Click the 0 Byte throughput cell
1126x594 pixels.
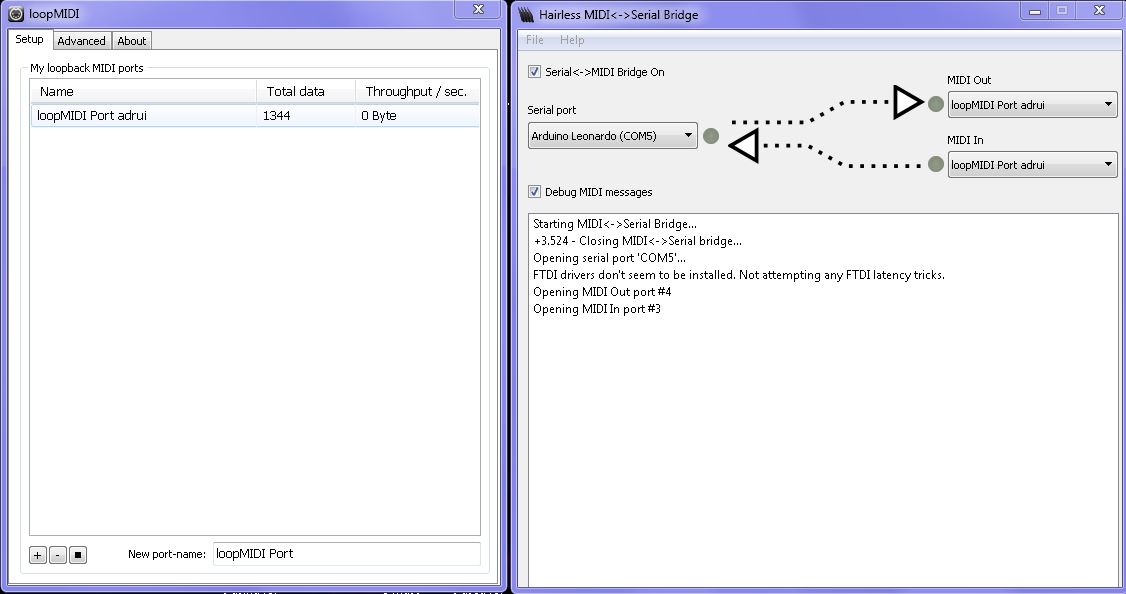pyautogui.click(x=379, y=116)
